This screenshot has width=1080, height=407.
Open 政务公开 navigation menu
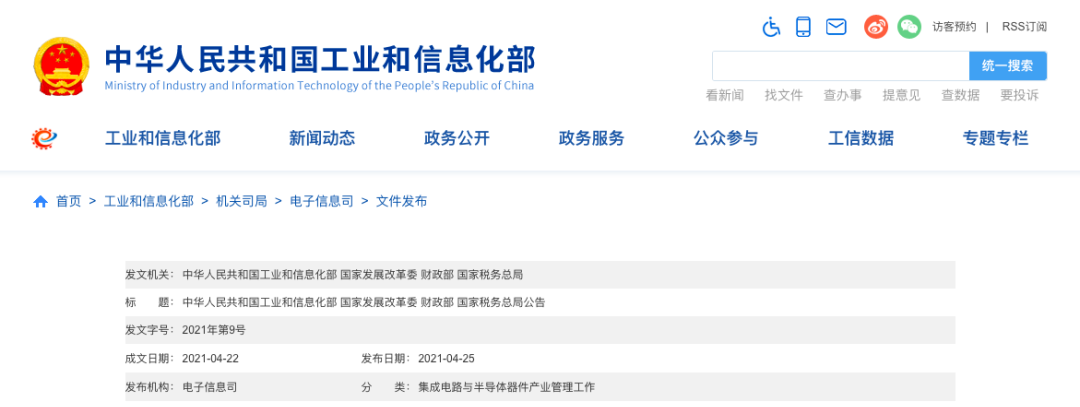coord(457,138)
